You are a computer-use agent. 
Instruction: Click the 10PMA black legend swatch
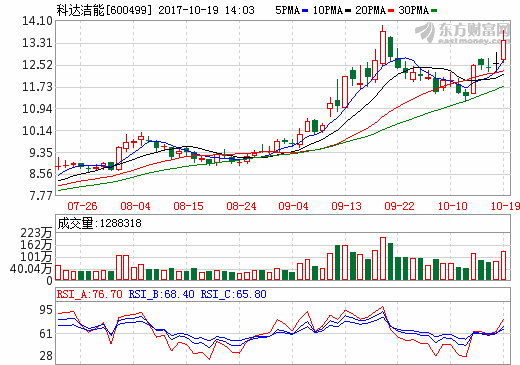tap(348, 11)
